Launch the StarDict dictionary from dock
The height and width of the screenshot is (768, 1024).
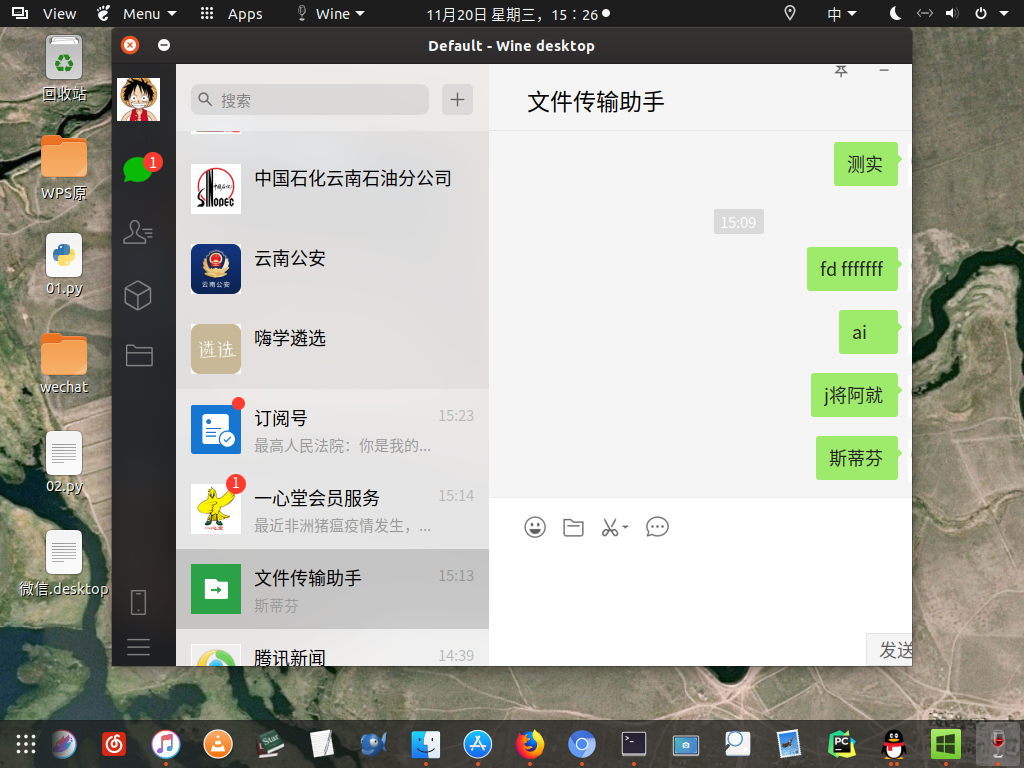click(x=270, y=744)
